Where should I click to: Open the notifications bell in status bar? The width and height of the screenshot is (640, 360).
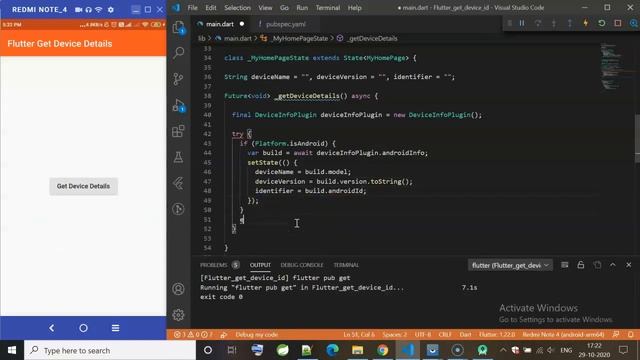tap(631, 335)
